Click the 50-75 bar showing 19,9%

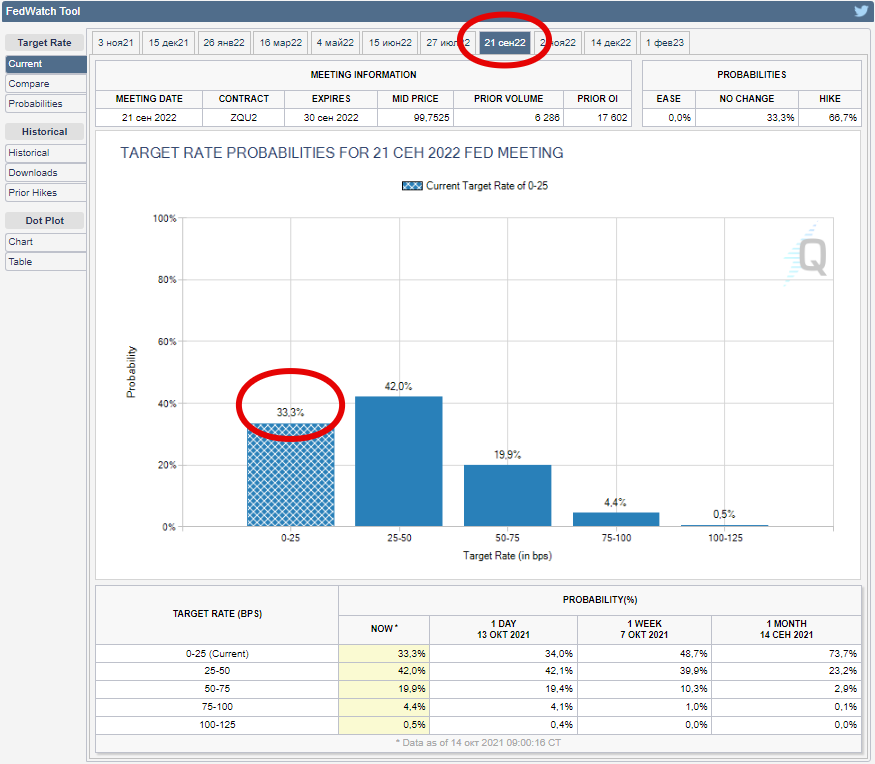click(508, 496)
